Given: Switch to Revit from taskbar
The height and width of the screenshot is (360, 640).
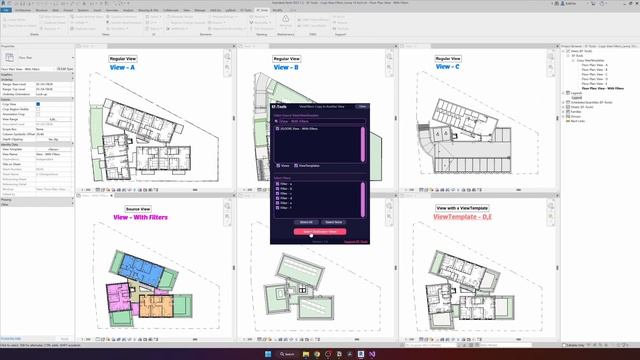Looking at the screenshot, I should click(361, 354).
